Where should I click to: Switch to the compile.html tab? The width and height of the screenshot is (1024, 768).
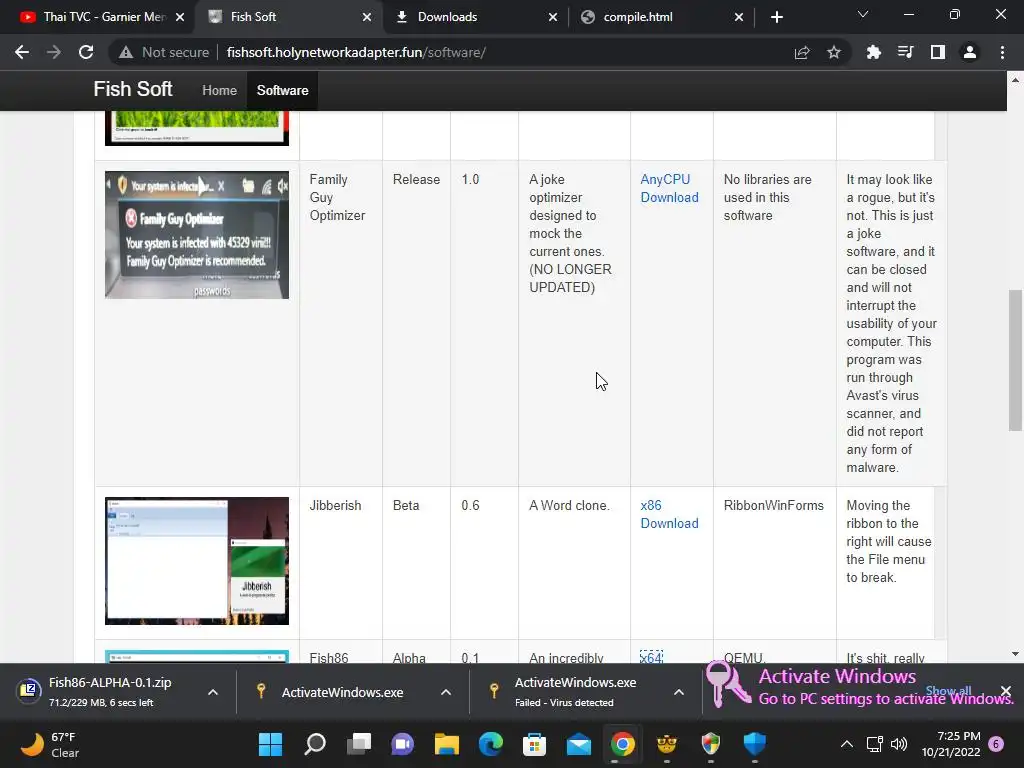click(652, 17)
